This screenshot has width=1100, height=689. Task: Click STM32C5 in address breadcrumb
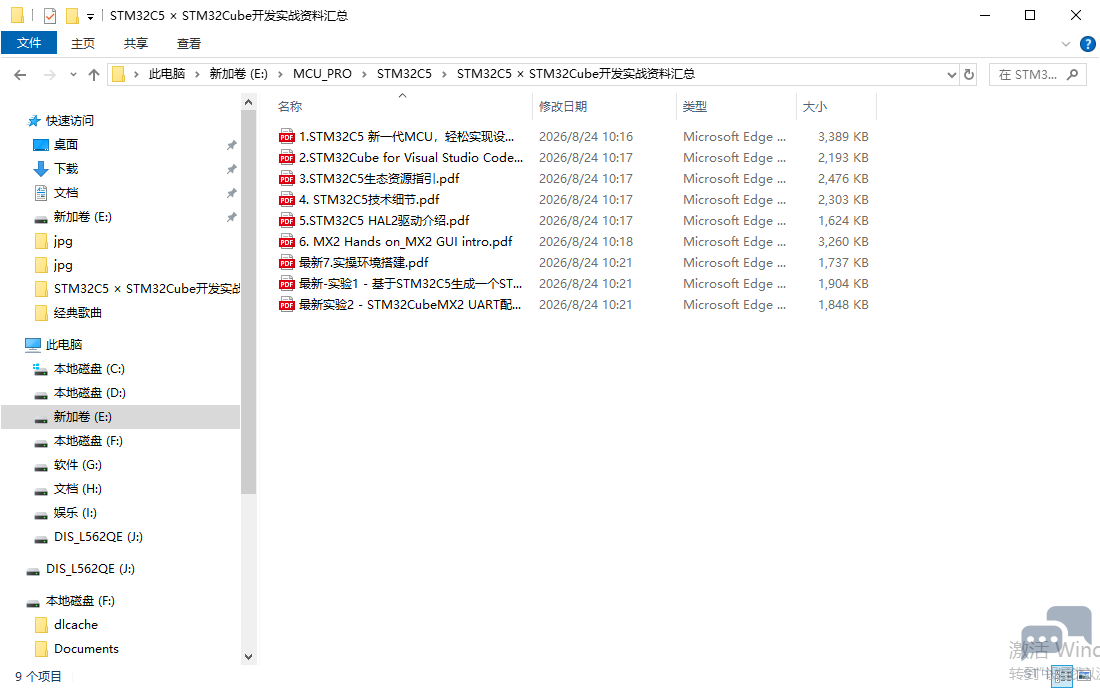pos(404,74)
